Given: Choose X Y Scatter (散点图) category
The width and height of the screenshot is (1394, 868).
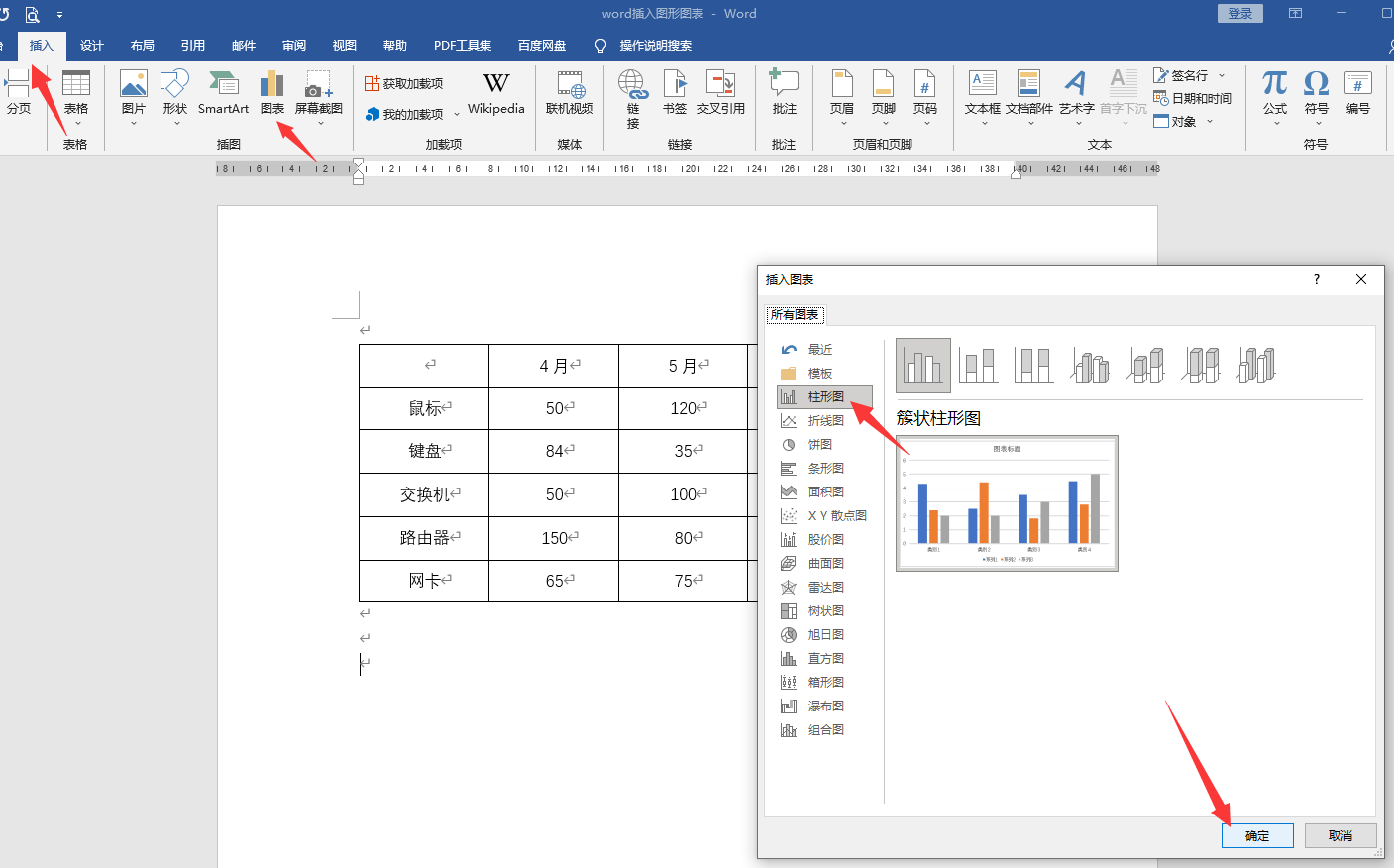Looking at the screenshot, I should tap(824, 516).
